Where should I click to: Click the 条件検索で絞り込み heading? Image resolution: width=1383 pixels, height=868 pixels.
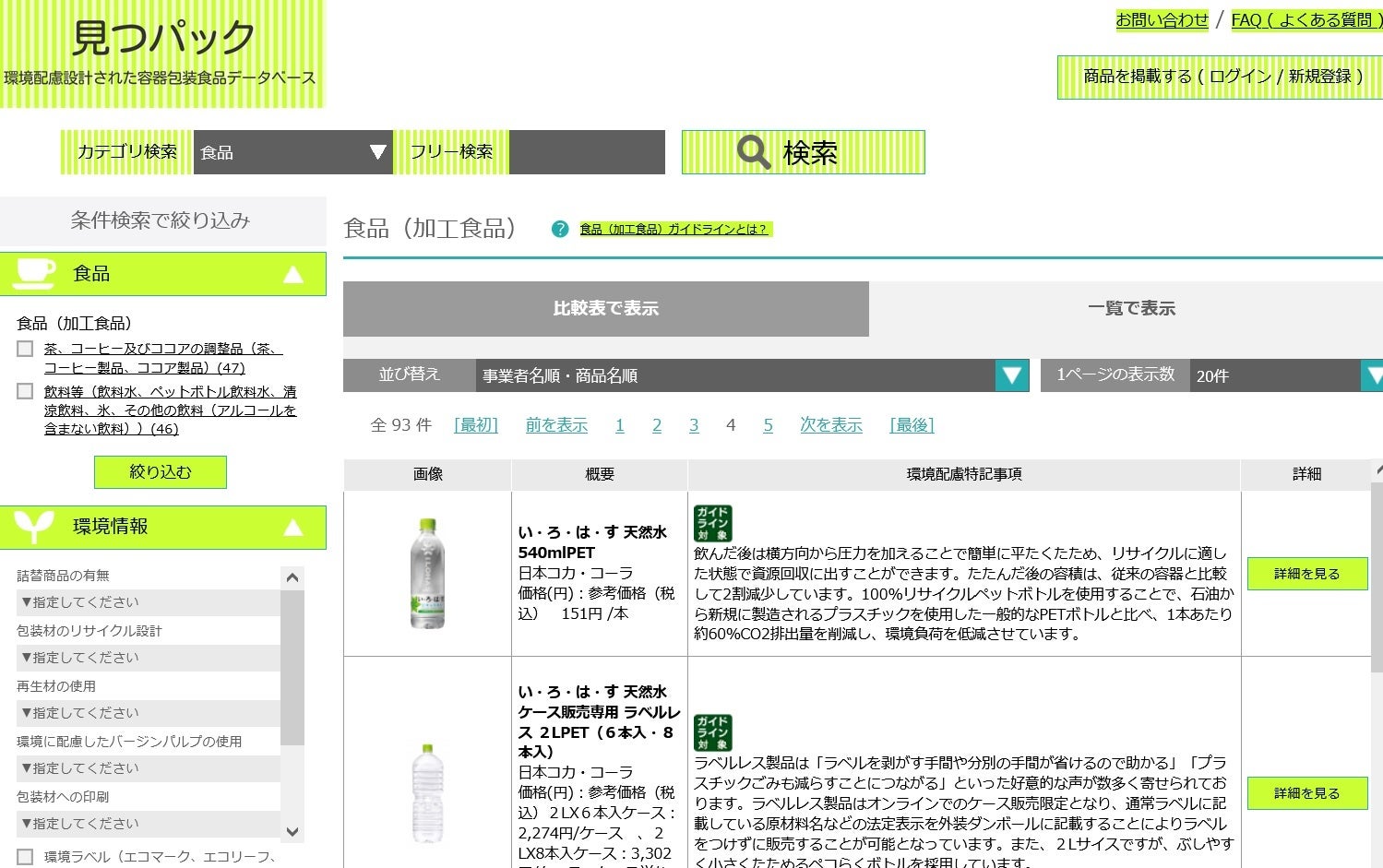click(161, 220)
